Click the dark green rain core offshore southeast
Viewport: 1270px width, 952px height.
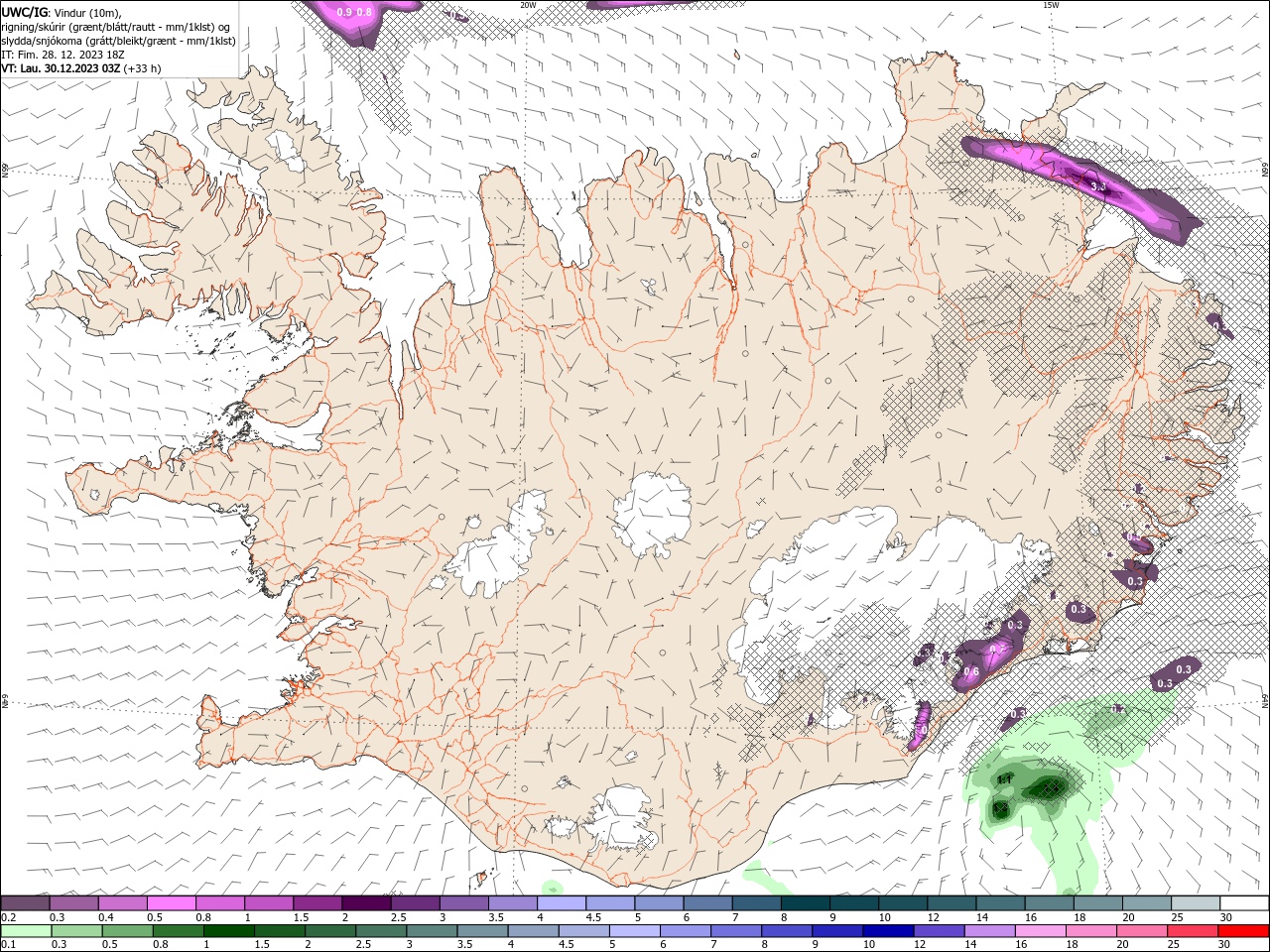click(1047, 787)
